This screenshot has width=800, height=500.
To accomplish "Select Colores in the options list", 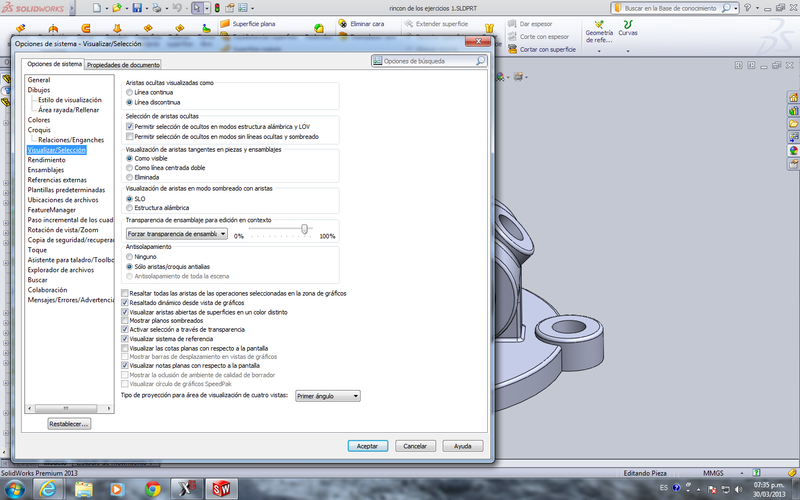I will (39, 120).
